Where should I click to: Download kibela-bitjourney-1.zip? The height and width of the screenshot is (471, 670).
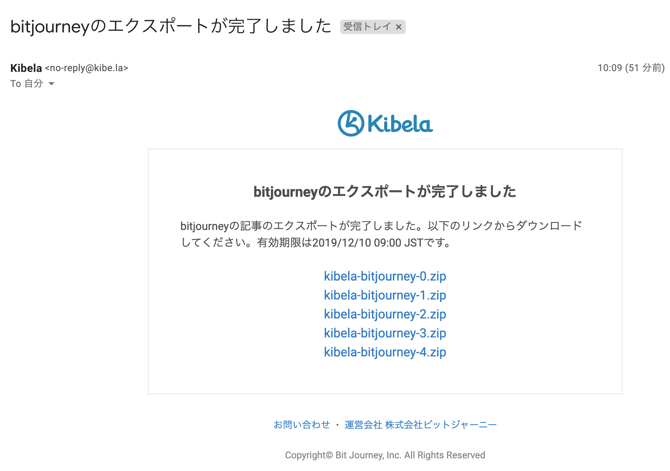pyautogui.click(x=385, y=295)
